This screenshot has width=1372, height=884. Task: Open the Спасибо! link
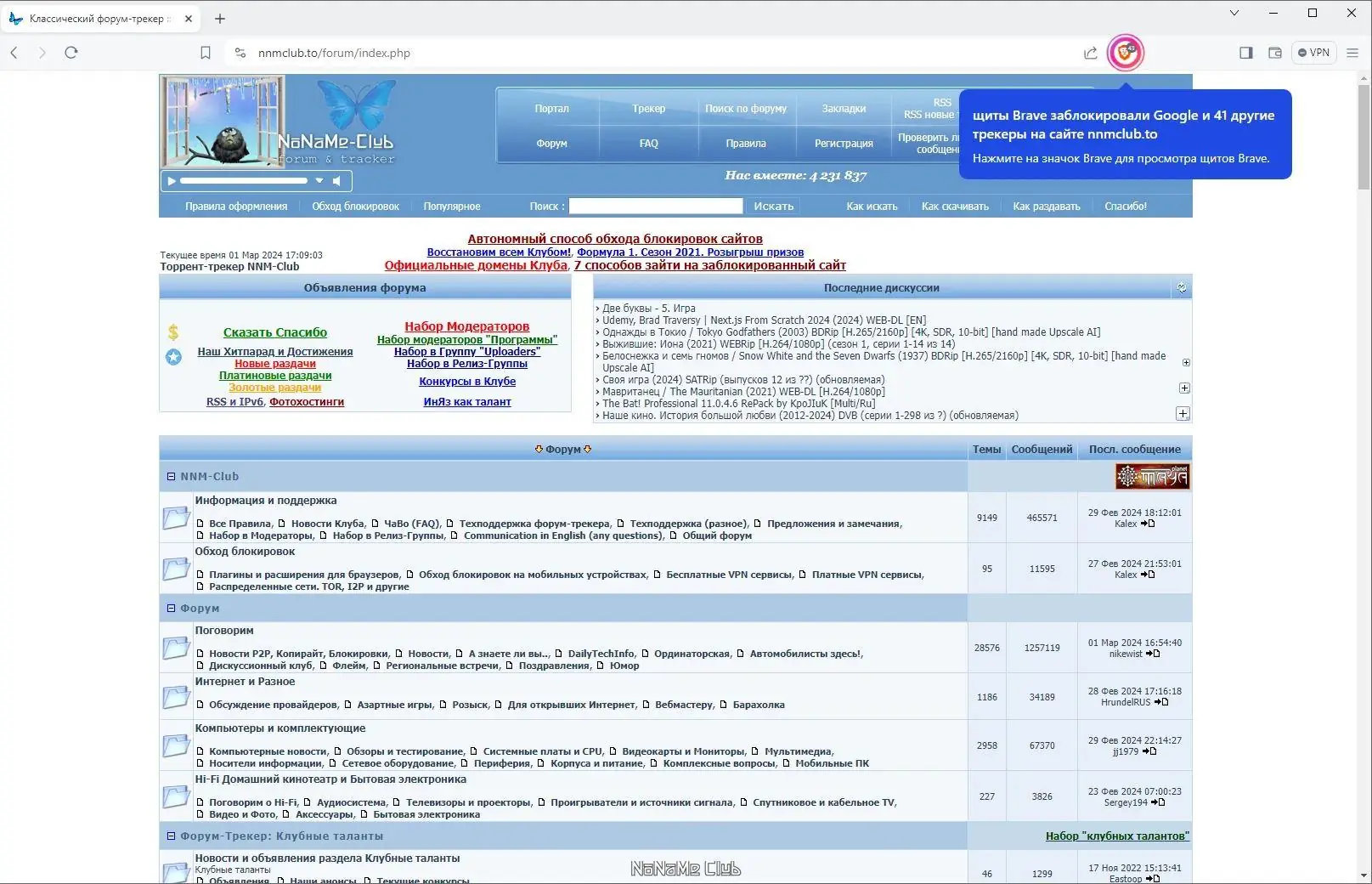1126,207
